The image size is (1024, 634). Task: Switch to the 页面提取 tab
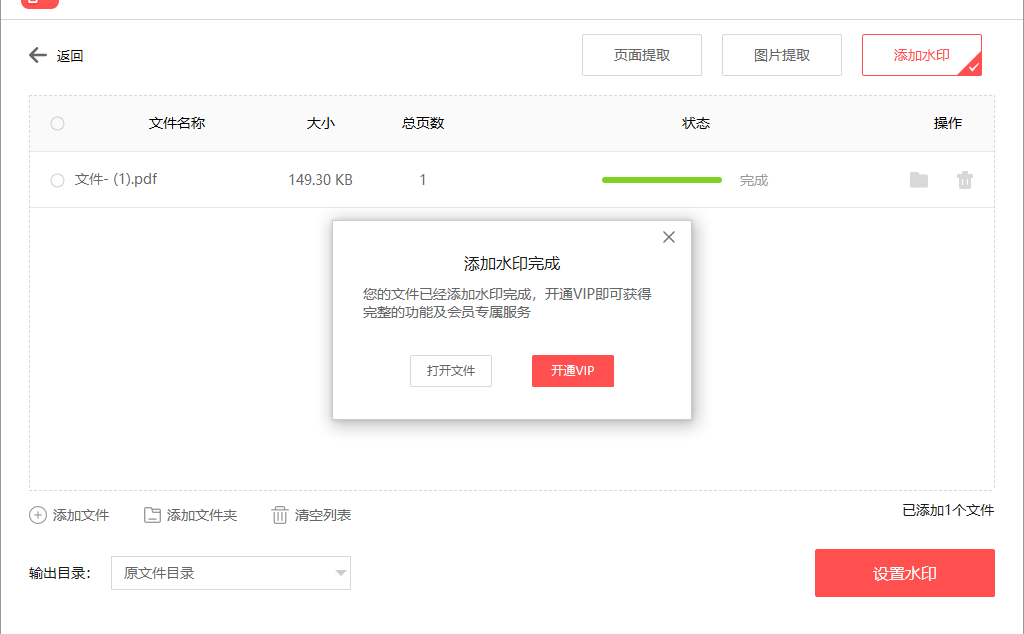[x=642, y=55]
